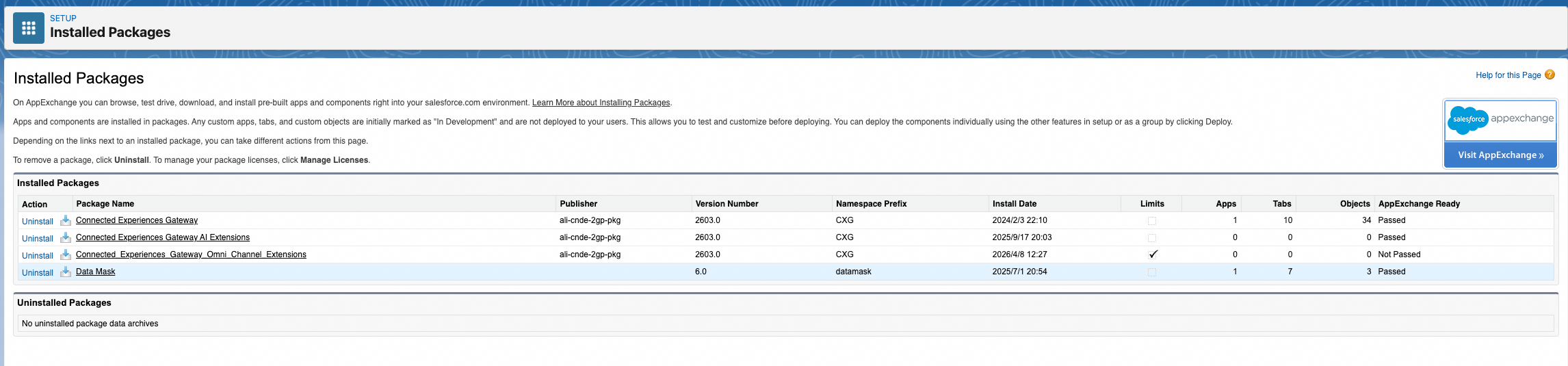Click the Package Name column header
The width and height of the screenshot is (1568, 366).
[105, 204]
